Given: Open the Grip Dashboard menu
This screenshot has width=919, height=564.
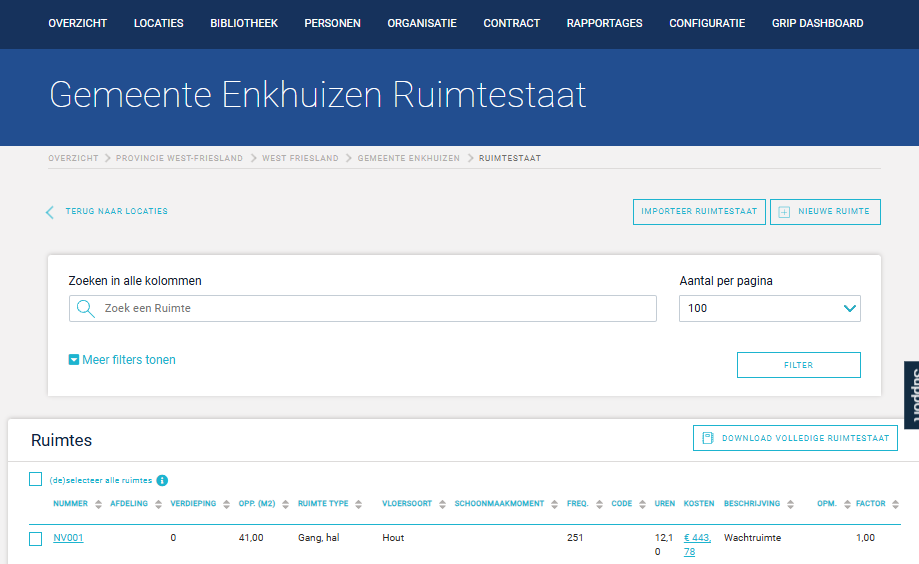Looking at the screenshot, I should pos(817,23).
